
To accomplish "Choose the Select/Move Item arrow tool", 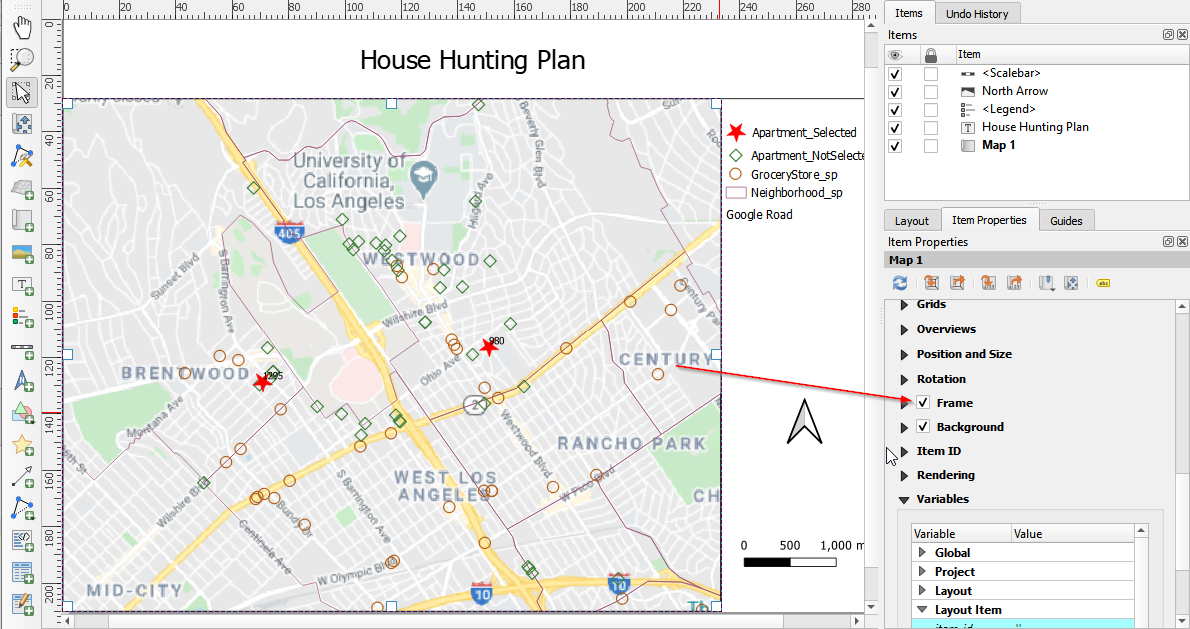I will pos(22,92).
